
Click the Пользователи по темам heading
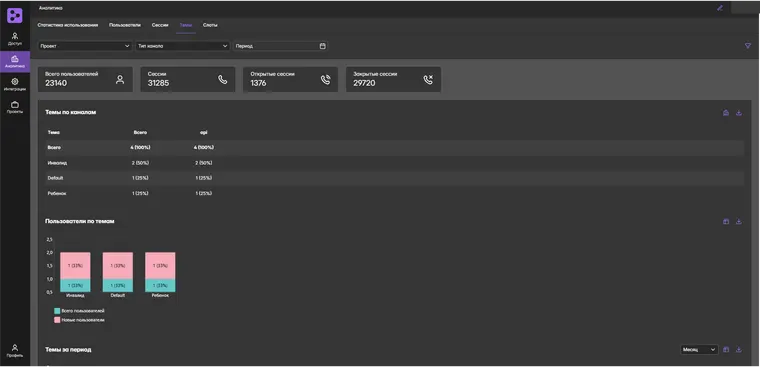coord(80,221)
